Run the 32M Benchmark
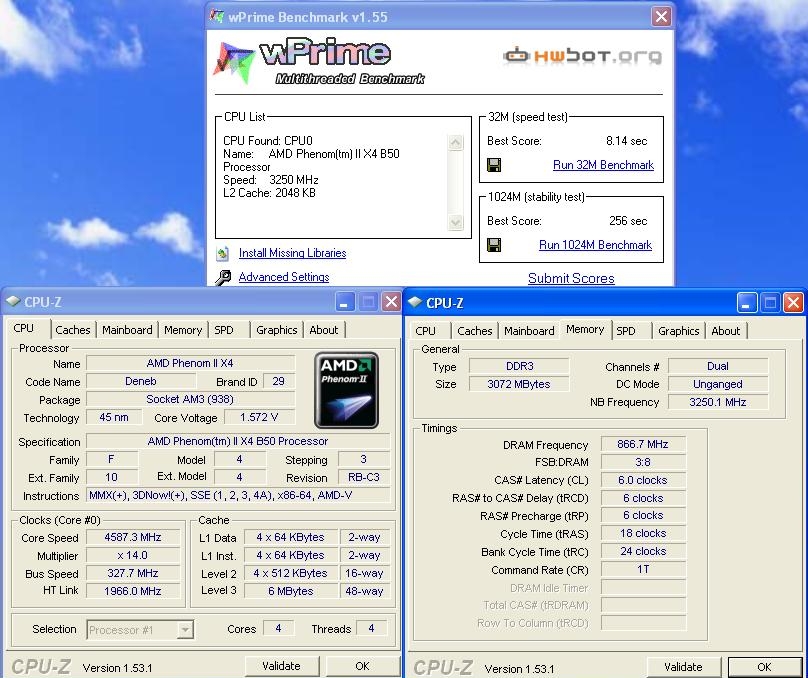The height and width of the screenshot is (678, 808). click(603, 165)
